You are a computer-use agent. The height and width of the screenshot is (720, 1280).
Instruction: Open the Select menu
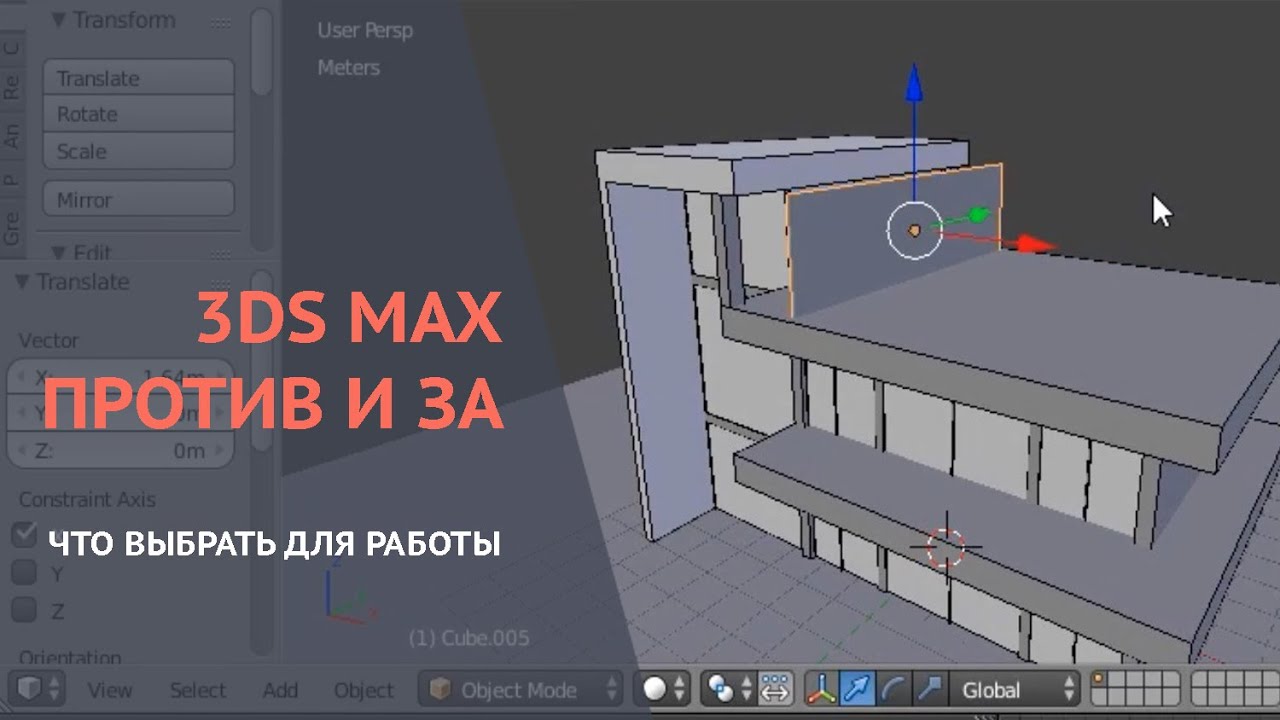point(198,690)
